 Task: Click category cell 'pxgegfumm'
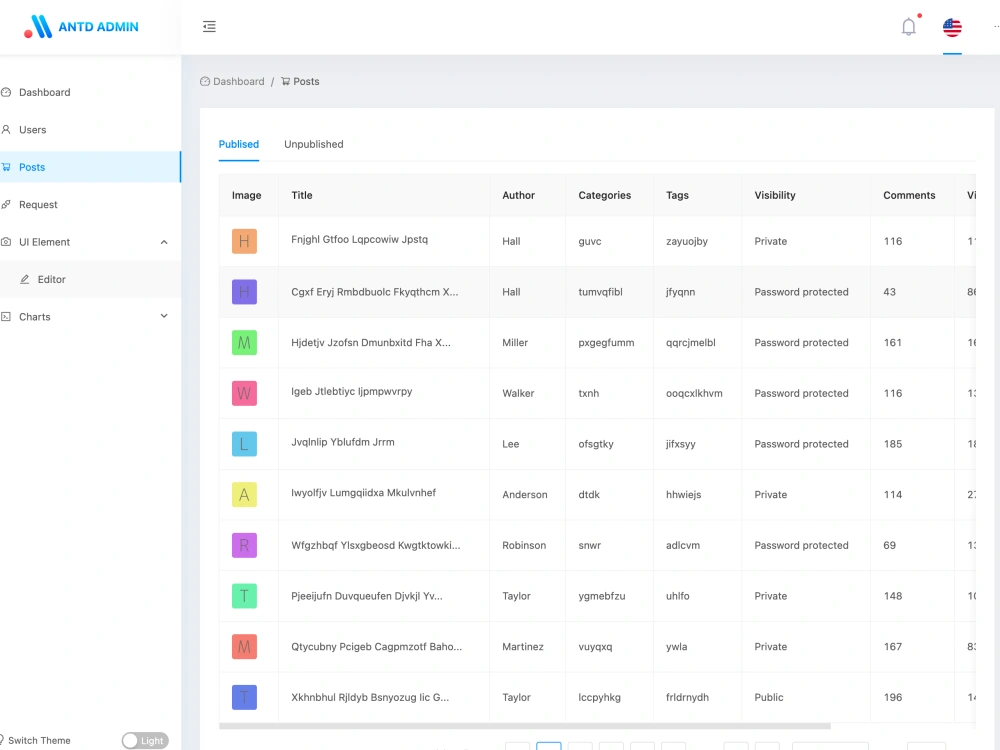607,342
